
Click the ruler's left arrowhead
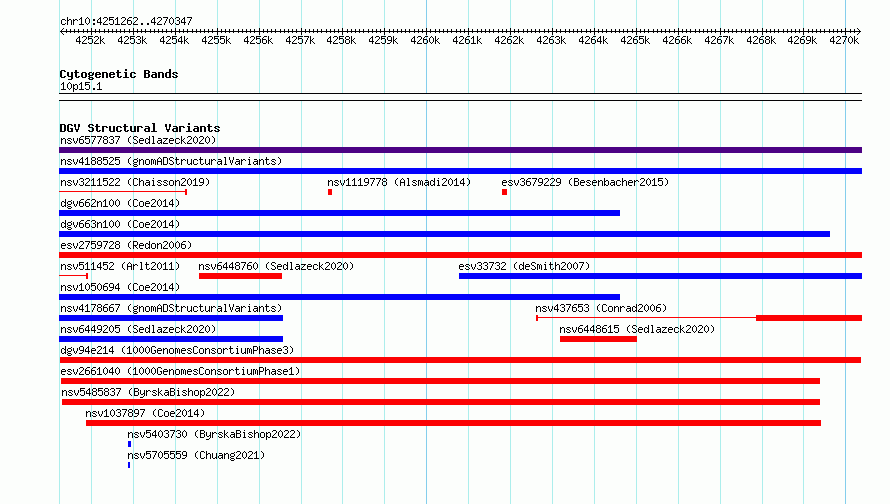[62, 31]
